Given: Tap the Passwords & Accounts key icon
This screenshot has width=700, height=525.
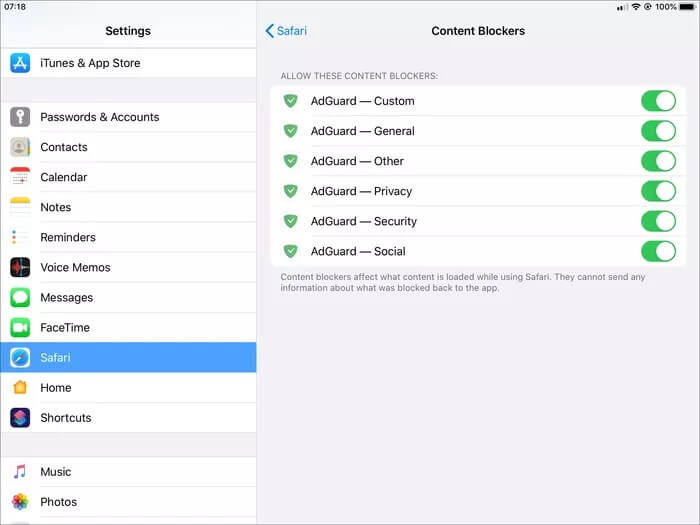Looking at the screenshot, I should (x=20, y=117).
